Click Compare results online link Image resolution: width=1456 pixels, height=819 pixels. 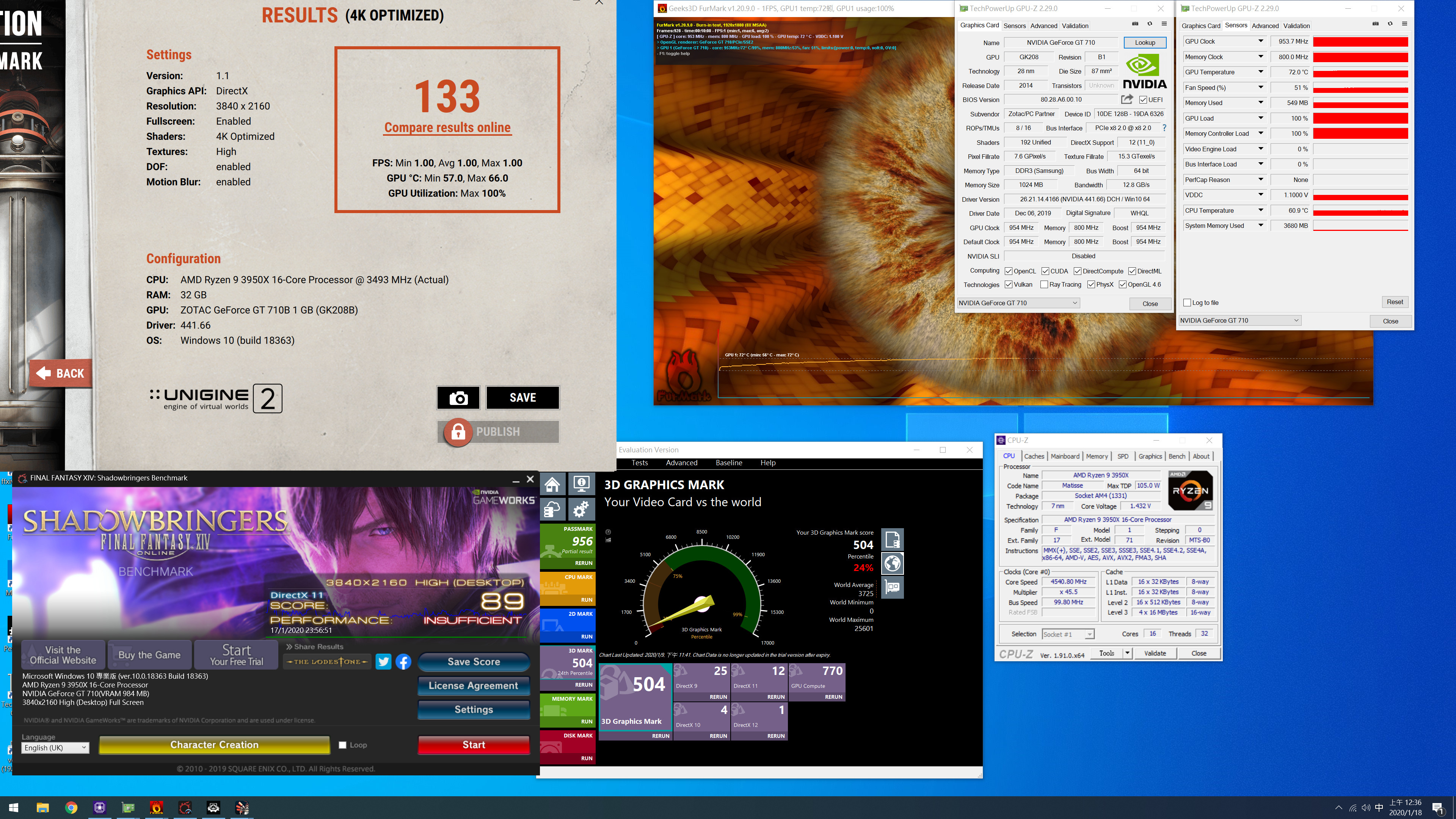447,128
